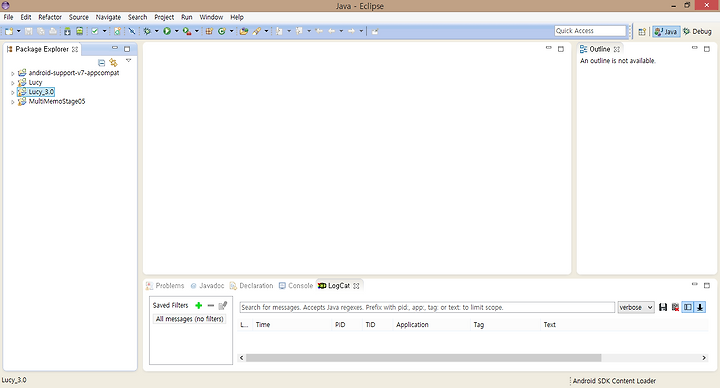Expand the Lucy_3.0 project node
This screenshot has height=388, width=720.
click(x=13, y=92)
